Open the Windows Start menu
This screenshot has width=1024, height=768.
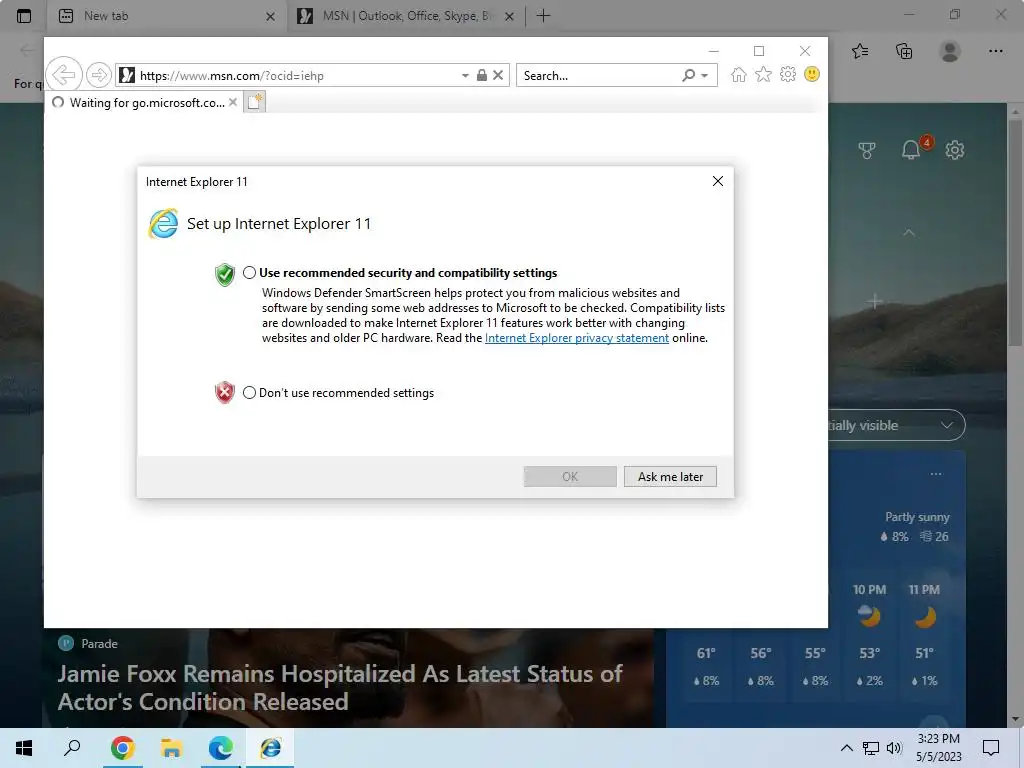pyautogui.click(x=24, y=748)
